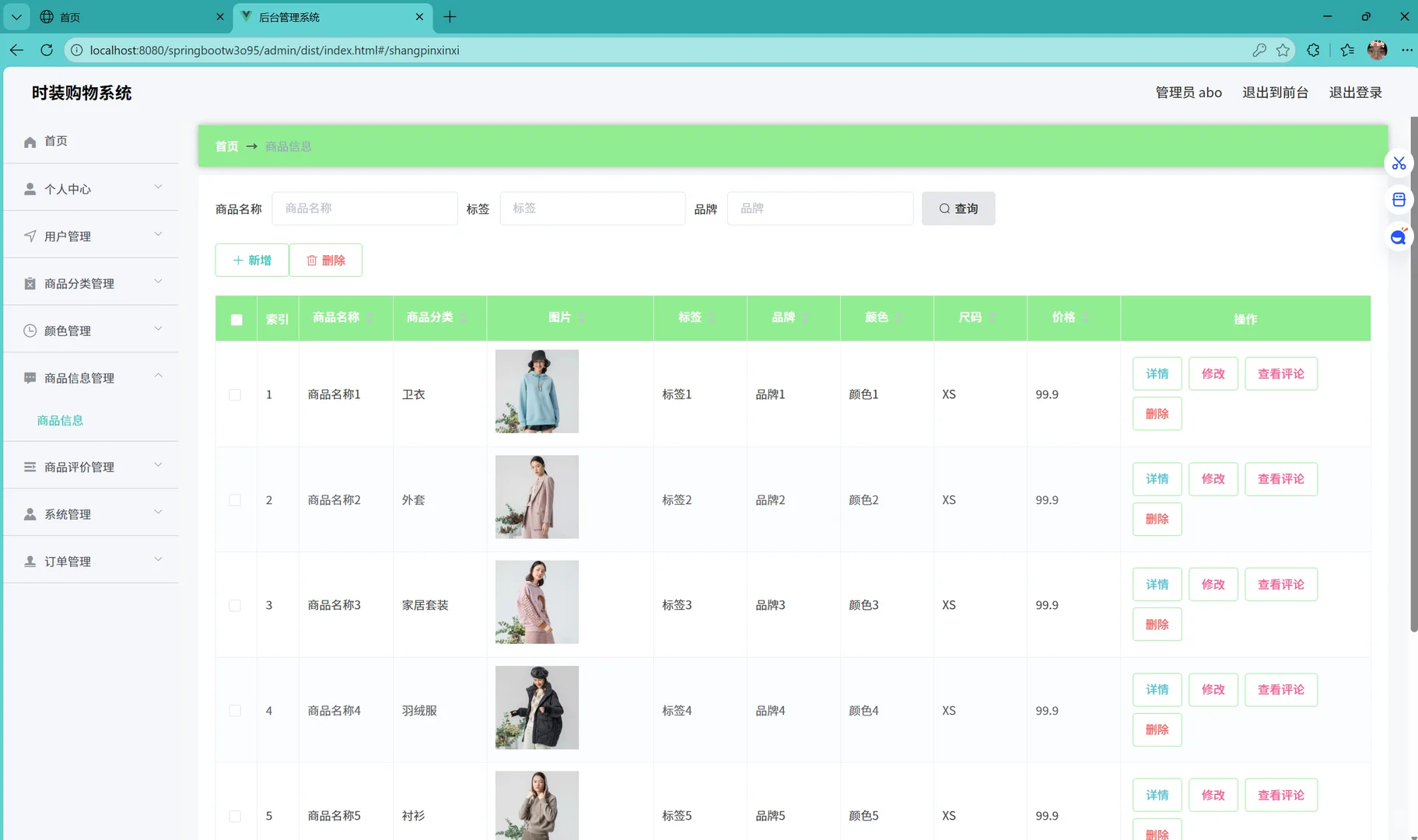Viewport: 1418px width, 840px height.
Task: Open the browser settings and more menu
Action: pyautogui.click(x=1406, y=50)
